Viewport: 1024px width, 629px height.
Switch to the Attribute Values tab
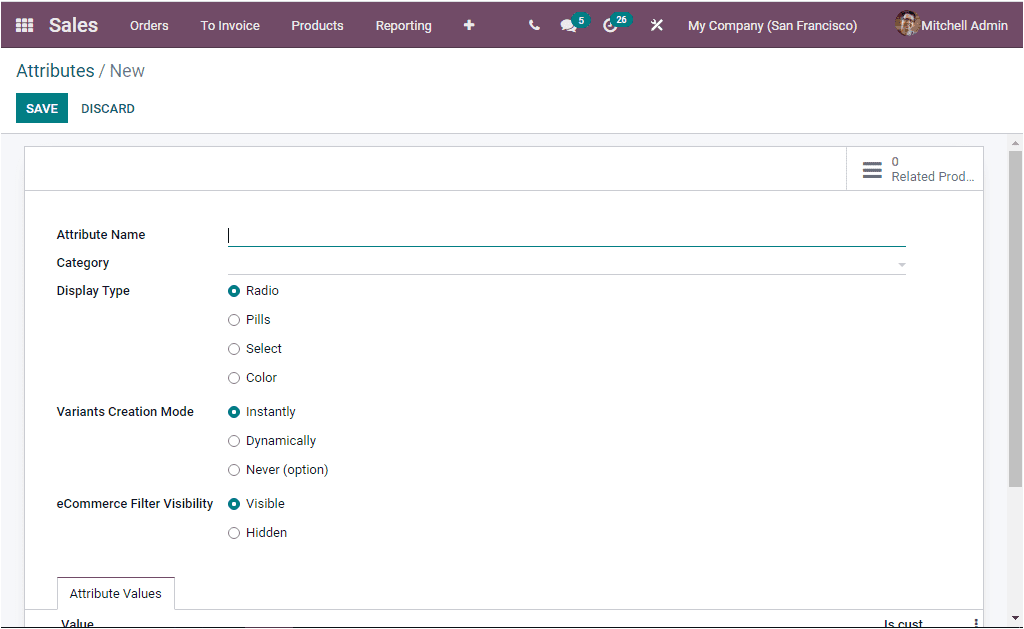point(115,593)
